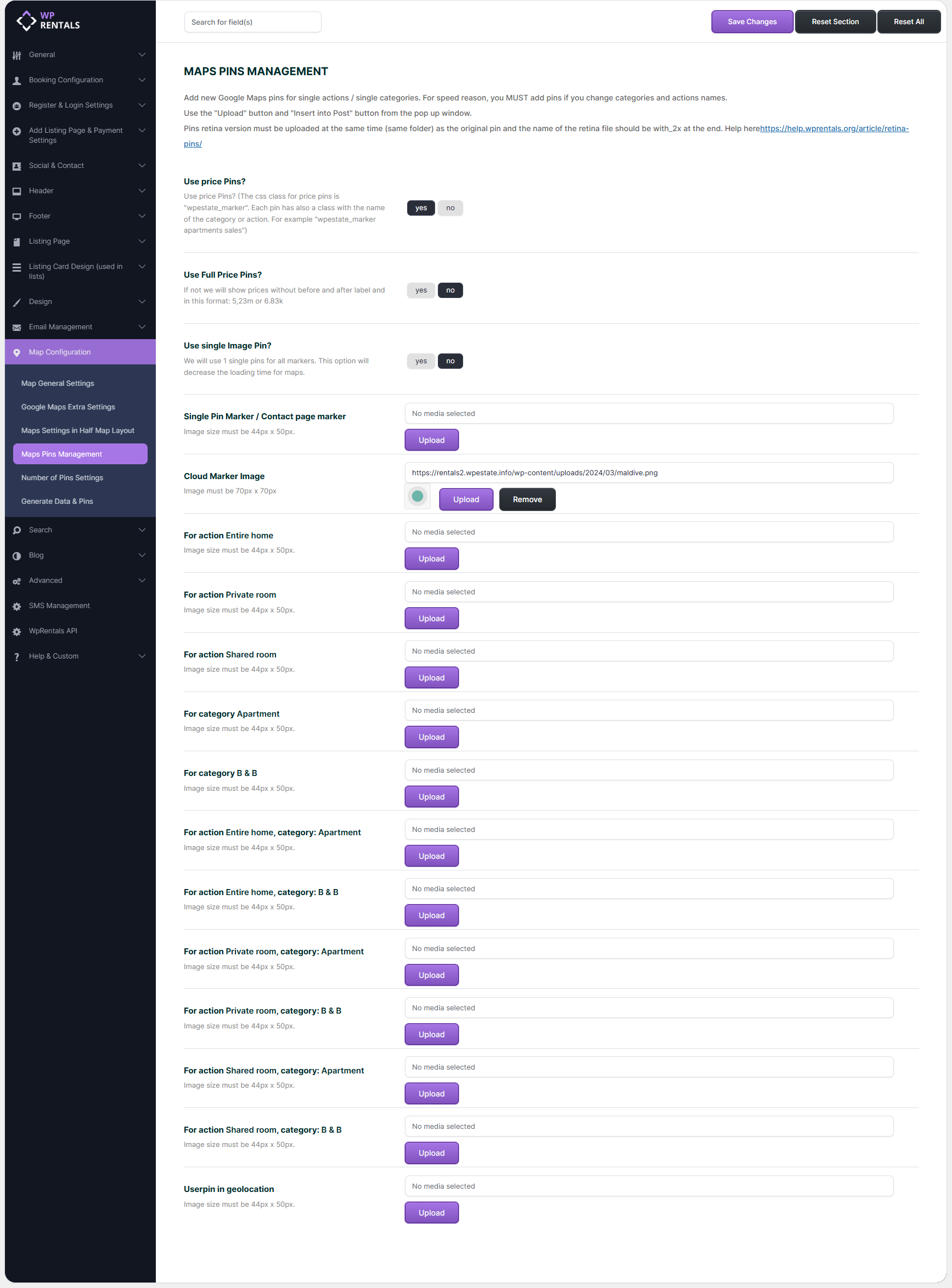Remove the Cloud Marker Image
The height and width of the screenshot is (1288, 952).
(527, 499)
